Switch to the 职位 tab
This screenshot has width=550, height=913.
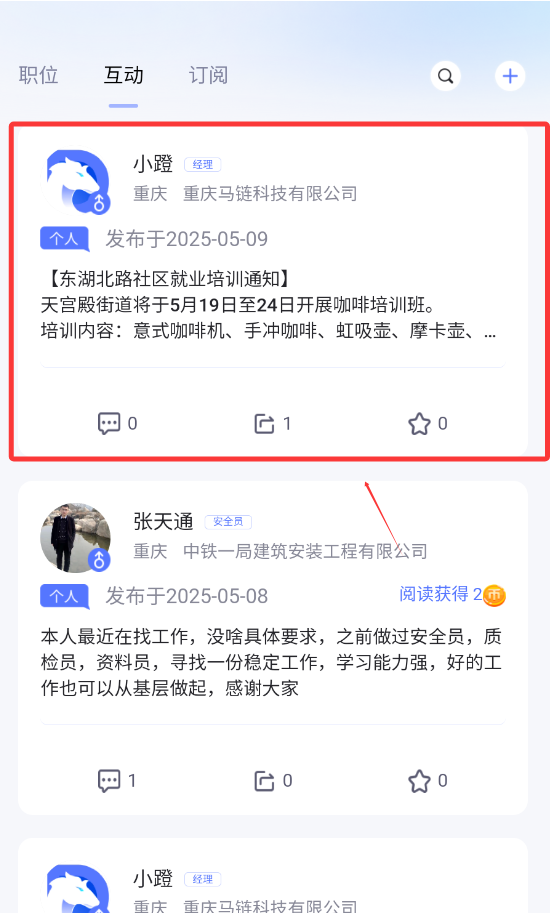pyautogui.click(x=38, y=75)
